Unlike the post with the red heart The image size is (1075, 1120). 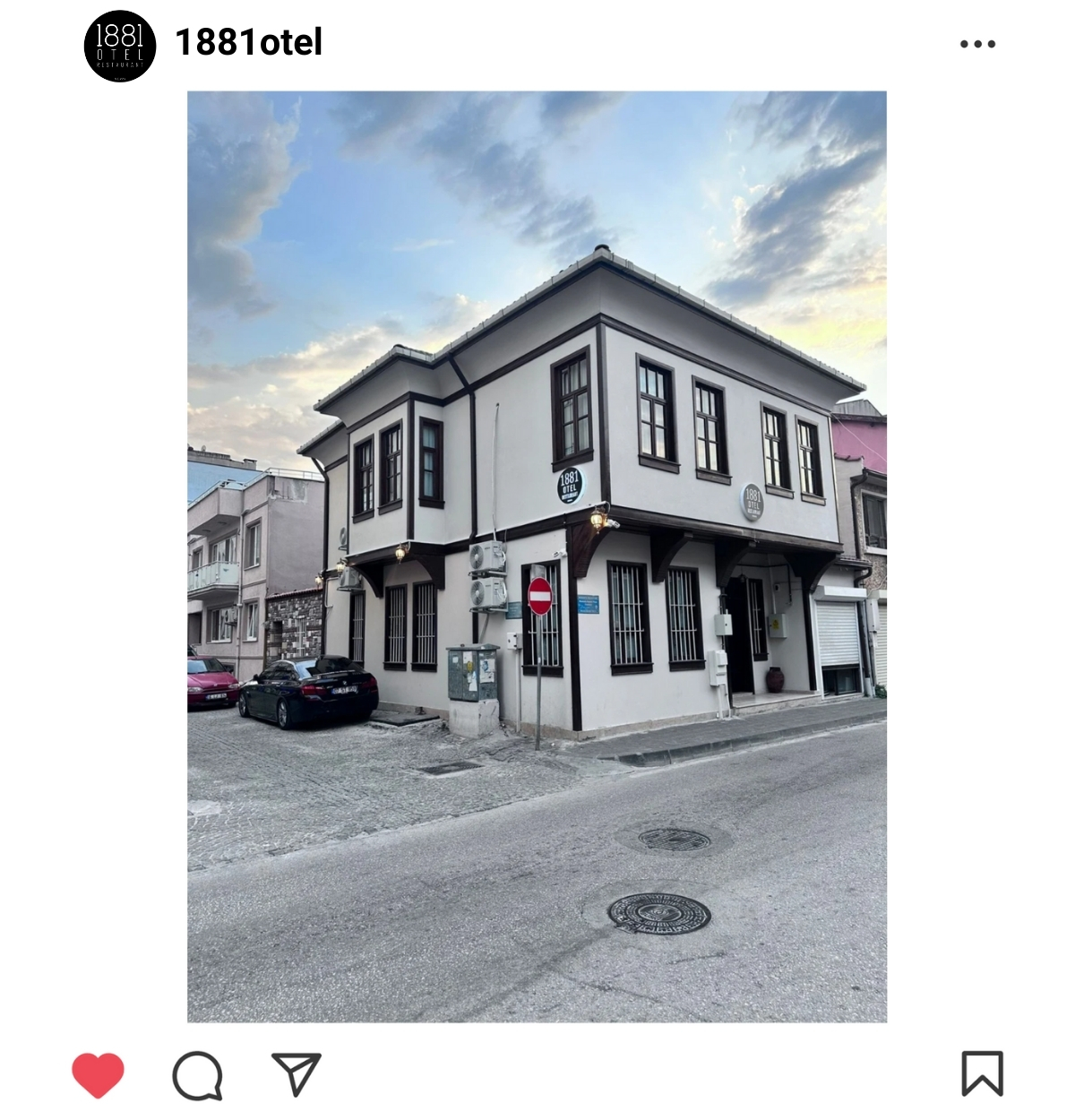tap(98, 1074)
